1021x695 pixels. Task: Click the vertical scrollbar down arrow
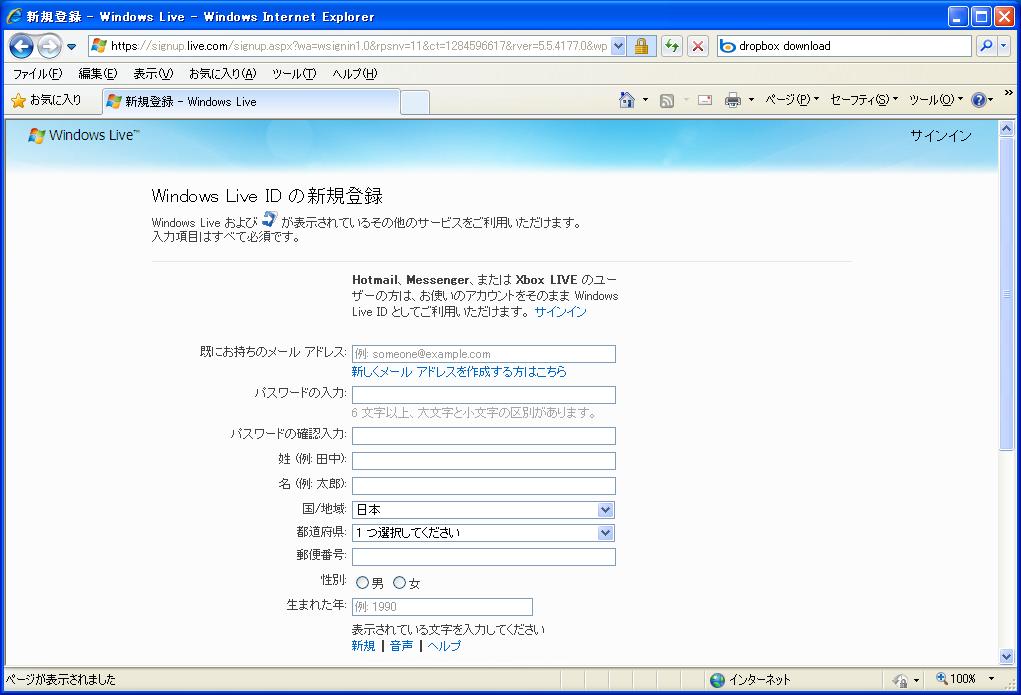pyautogui.click(x=1007, y=656)
